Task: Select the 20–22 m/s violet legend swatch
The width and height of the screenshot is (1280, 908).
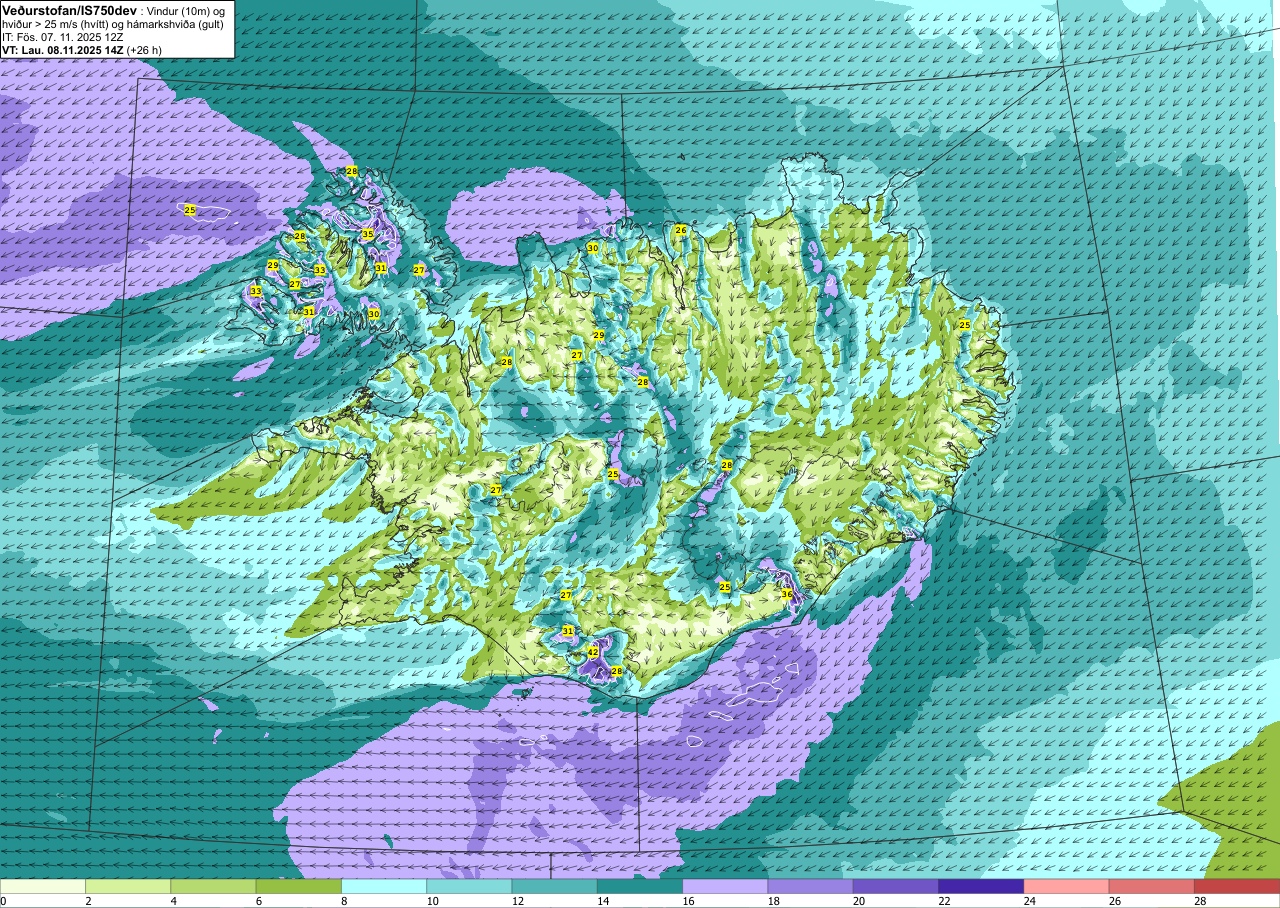Action: pyautogui.click(x=896, y=886)
